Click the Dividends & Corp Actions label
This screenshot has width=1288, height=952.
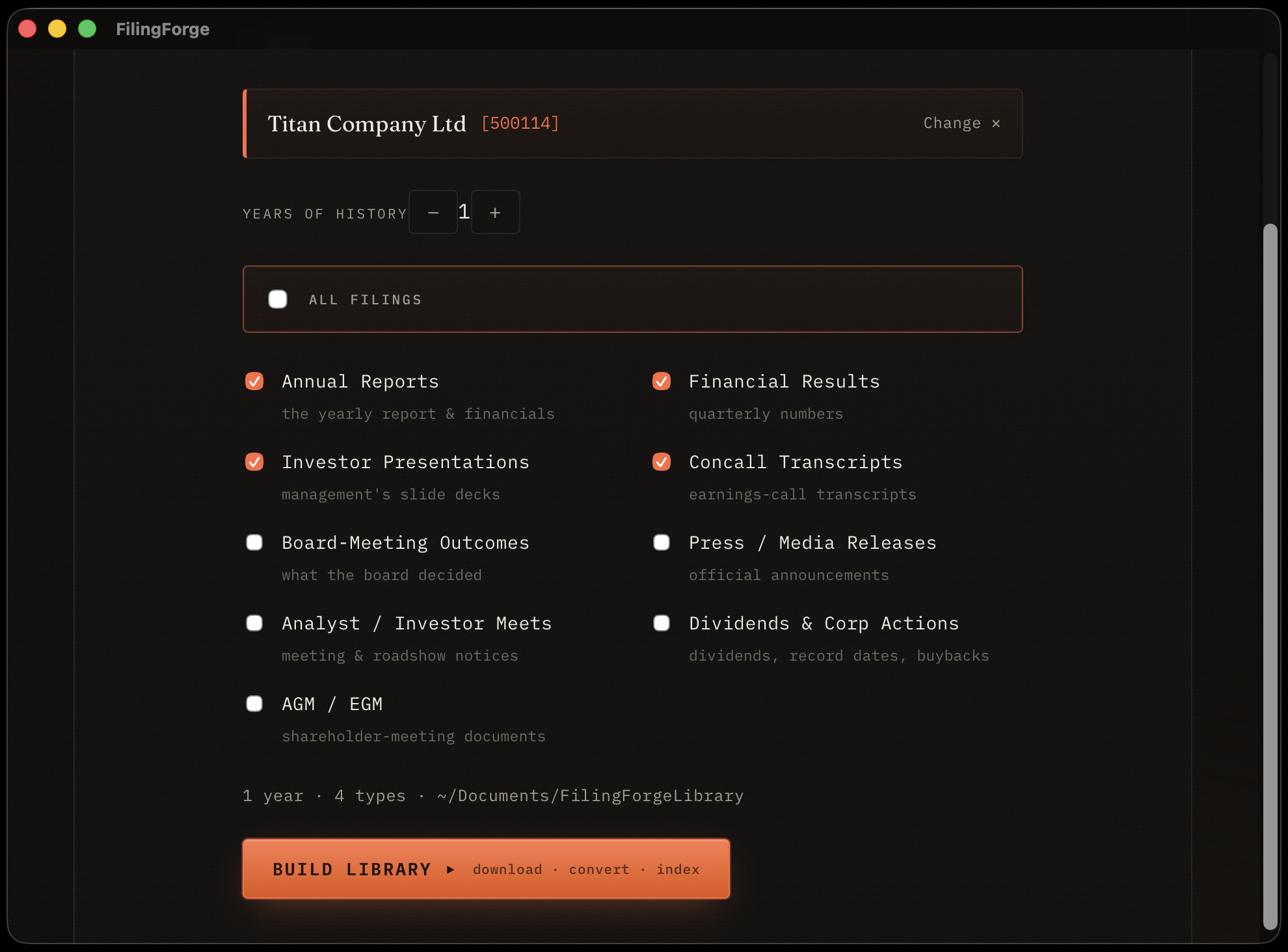point(824,623)
